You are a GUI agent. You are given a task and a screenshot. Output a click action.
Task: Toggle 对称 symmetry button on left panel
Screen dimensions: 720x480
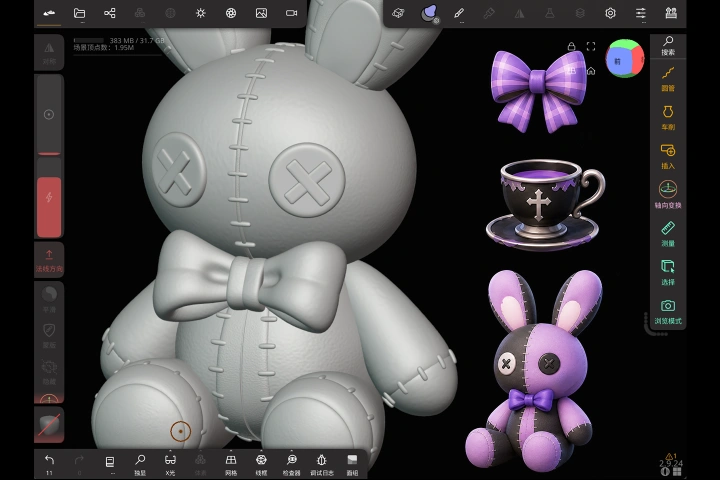tap(49, 52)
